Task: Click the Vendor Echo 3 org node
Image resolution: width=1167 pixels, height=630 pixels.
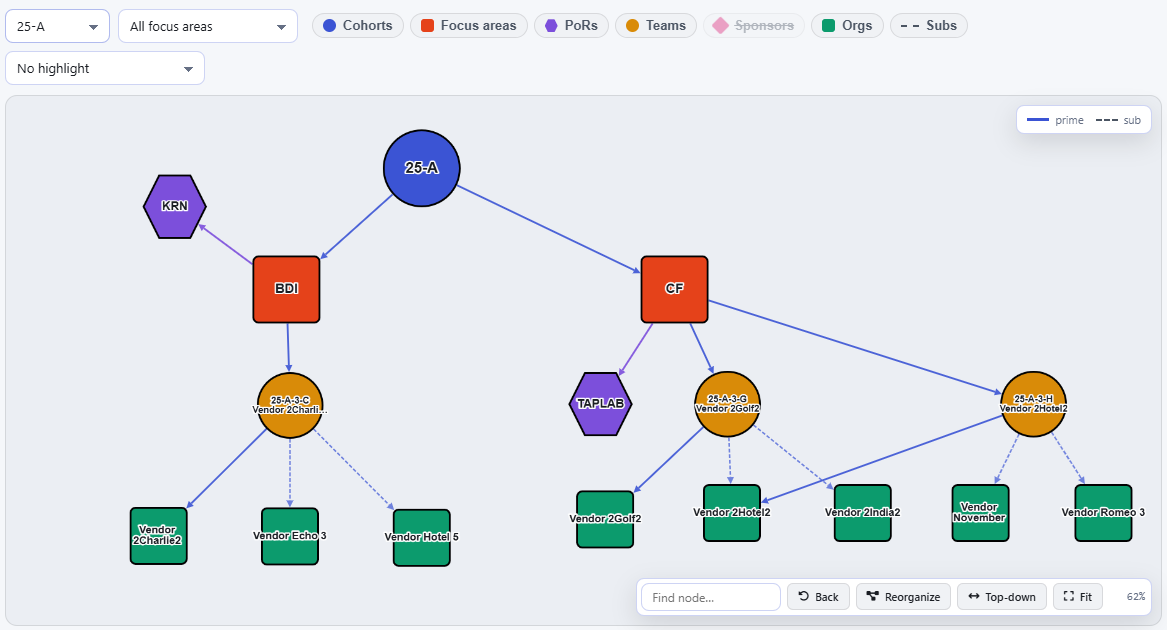Action: click(290, 536)
